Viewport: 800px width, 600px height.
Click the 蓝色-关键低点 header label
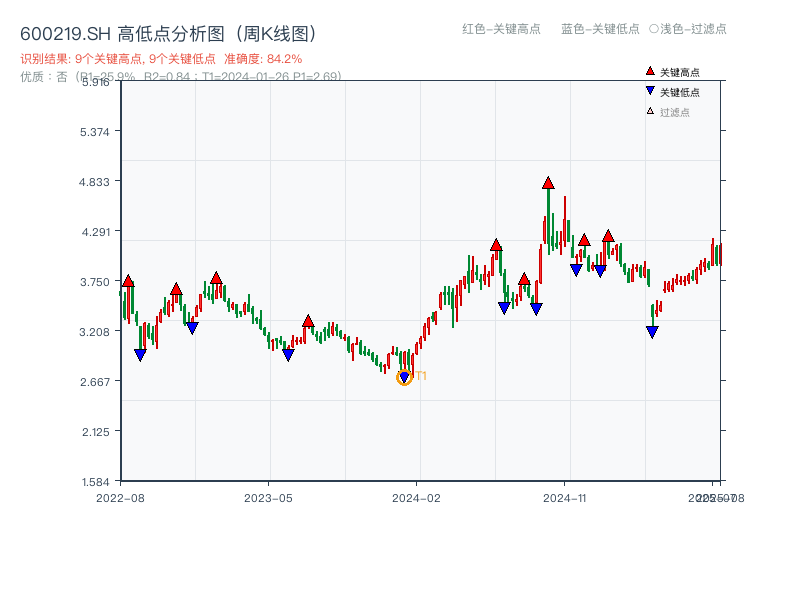(x=600, y=29)
